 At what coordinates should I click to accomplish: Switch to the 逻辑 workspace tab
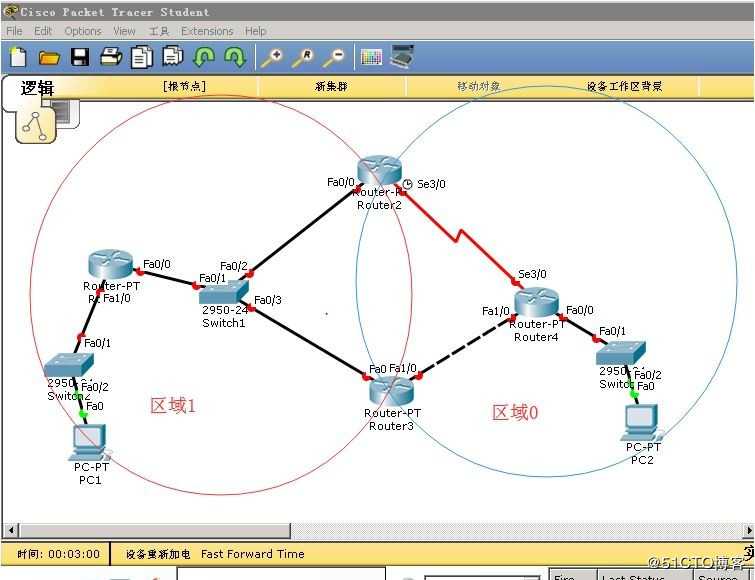pyautogui.click(x=37, y=89)
